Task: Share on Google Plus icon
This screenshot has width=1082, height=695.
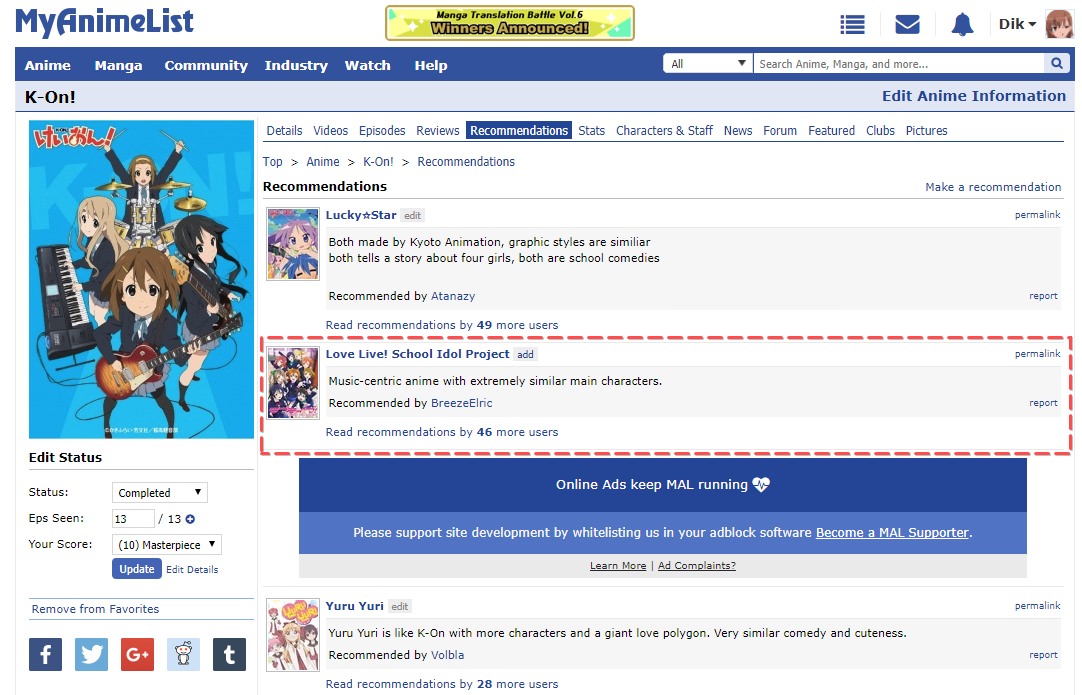Action: (x=137, y=654)
